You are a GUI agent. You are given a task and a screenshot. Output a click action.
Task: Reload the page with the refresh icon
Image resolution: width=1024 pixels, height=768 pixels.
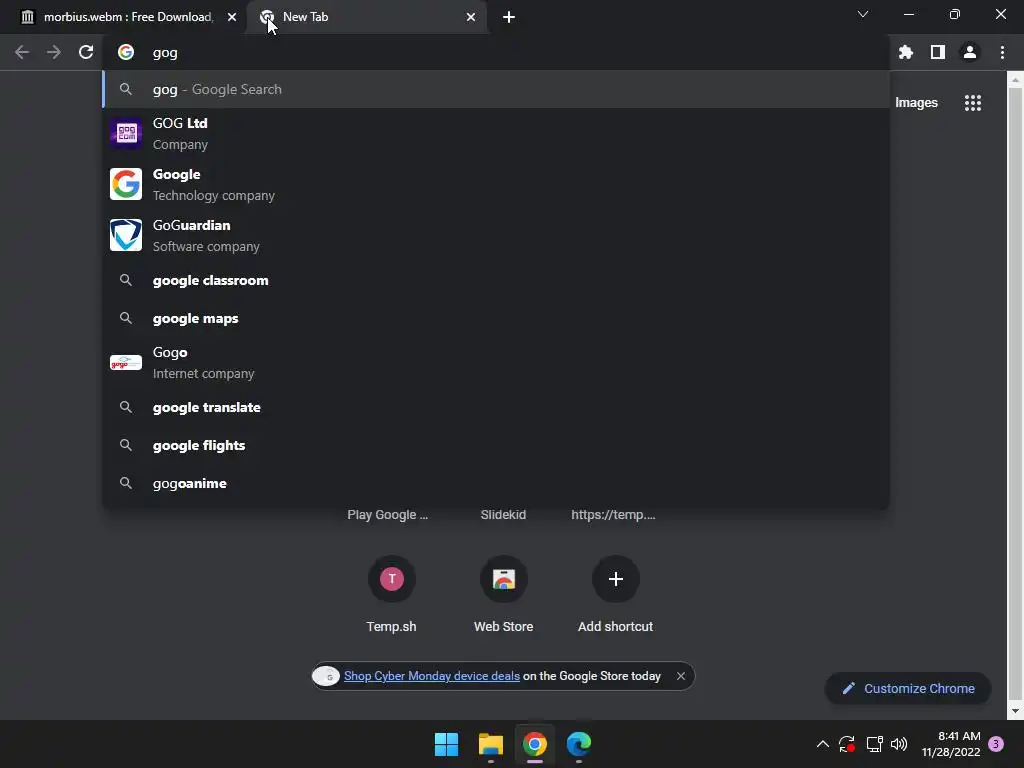[x=86, y=52]
